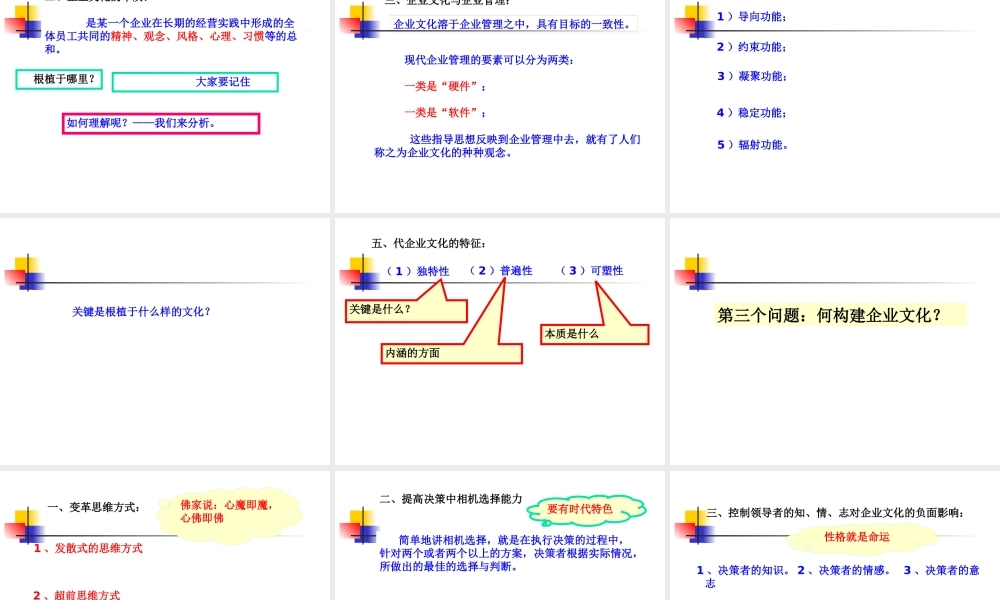Select the red item 2、超前思维方式

coord(77,595)
